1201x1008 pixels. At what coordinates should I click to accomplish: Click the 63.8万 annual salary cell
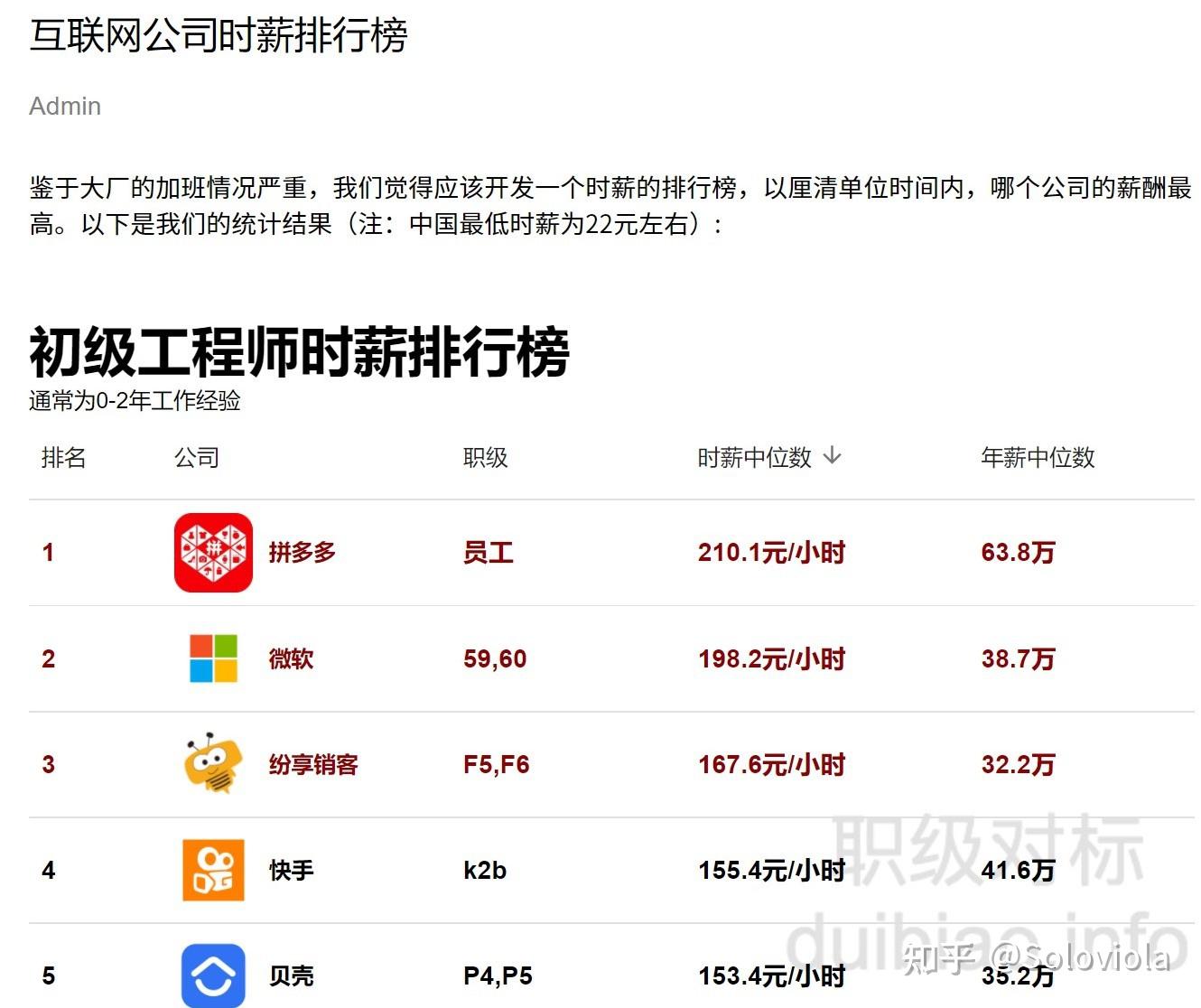1018,552
